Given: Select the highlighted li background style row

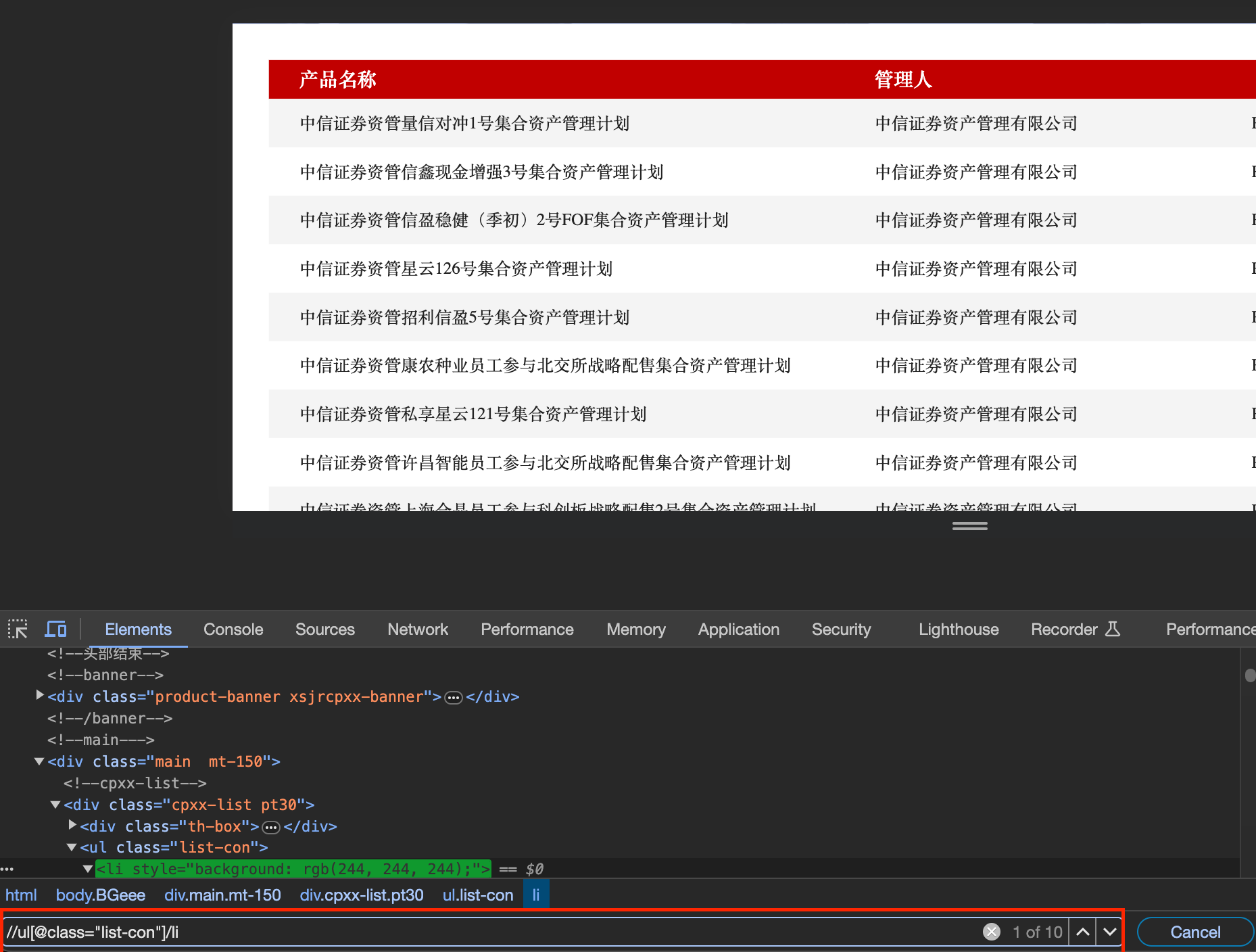Looking at the screenshot, I should tap(293, 869).
